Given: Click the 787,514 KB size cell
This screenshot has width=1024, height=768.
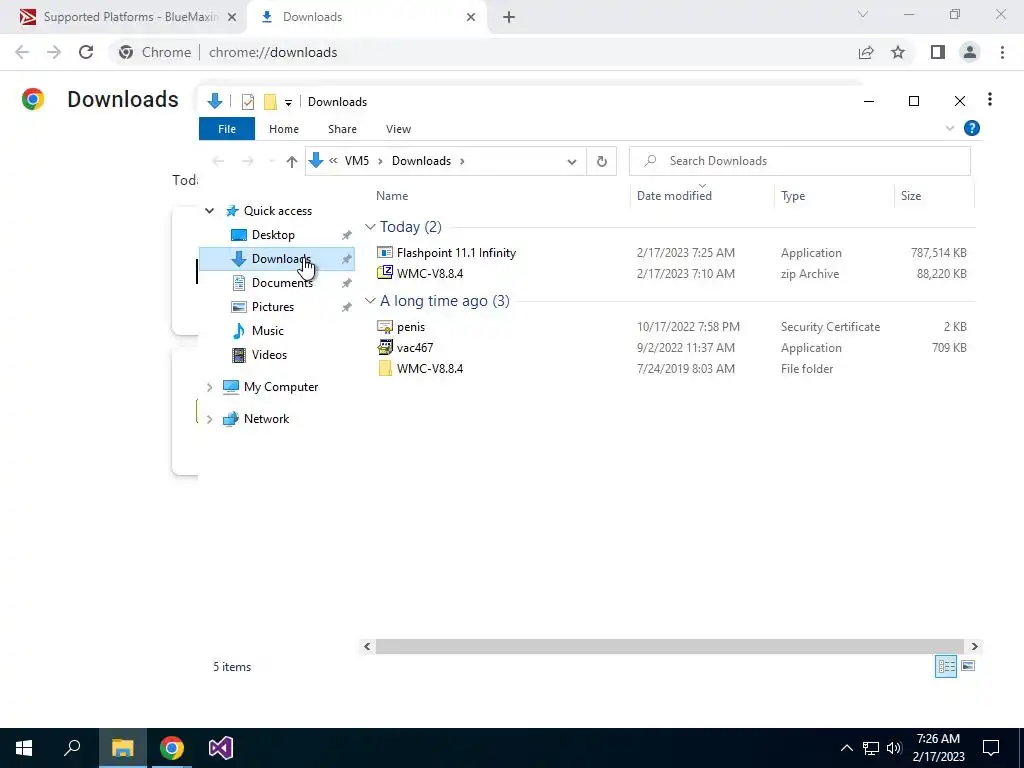Looking at the screenshot, I should [938, 253].
